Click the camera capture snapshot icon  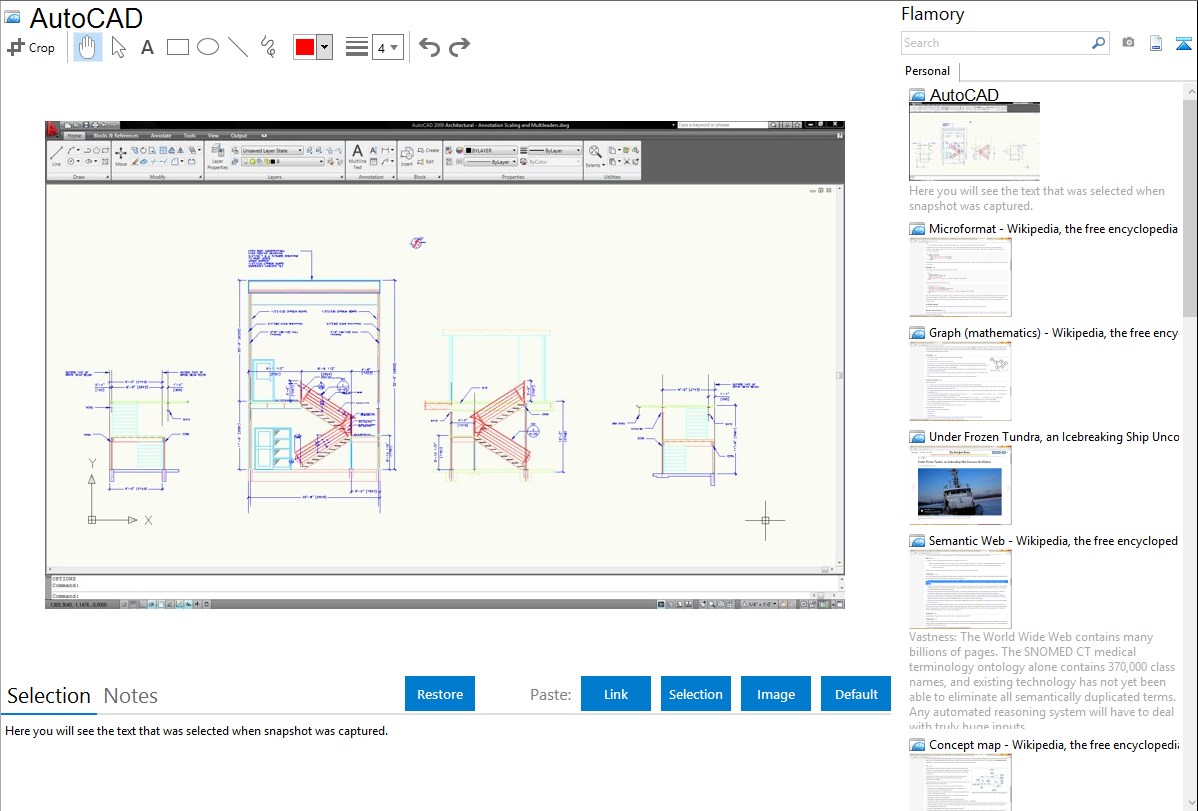coord(1128,43)
